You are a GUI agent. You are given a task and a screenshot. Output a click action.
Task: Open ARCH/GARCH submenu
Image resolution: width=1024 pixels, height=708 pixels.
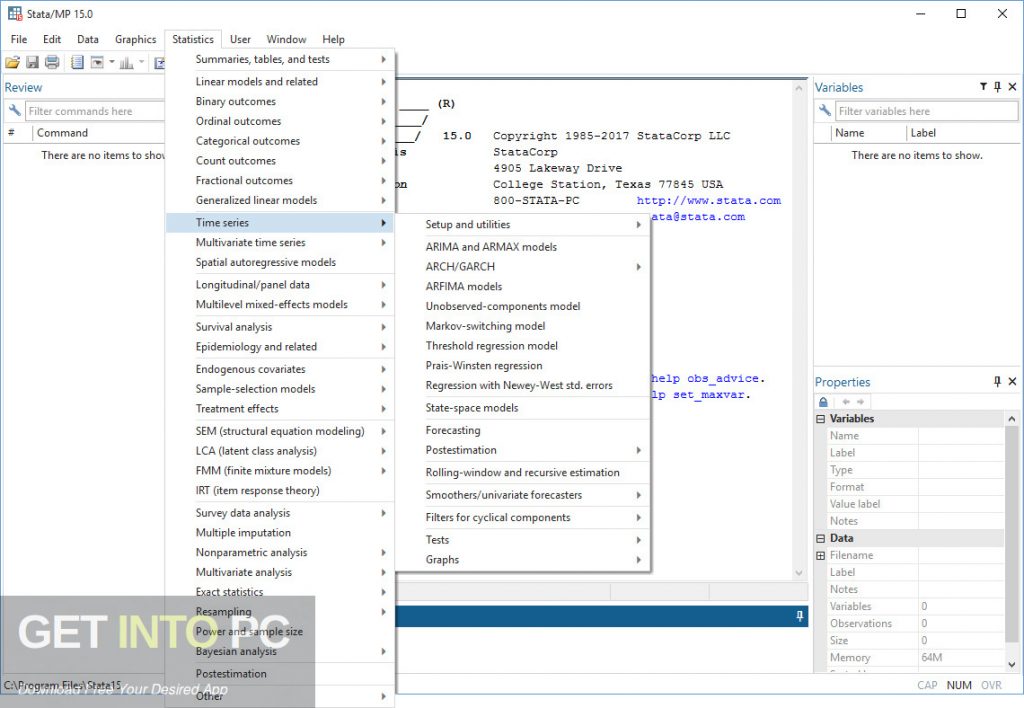[x=523, y=266]
